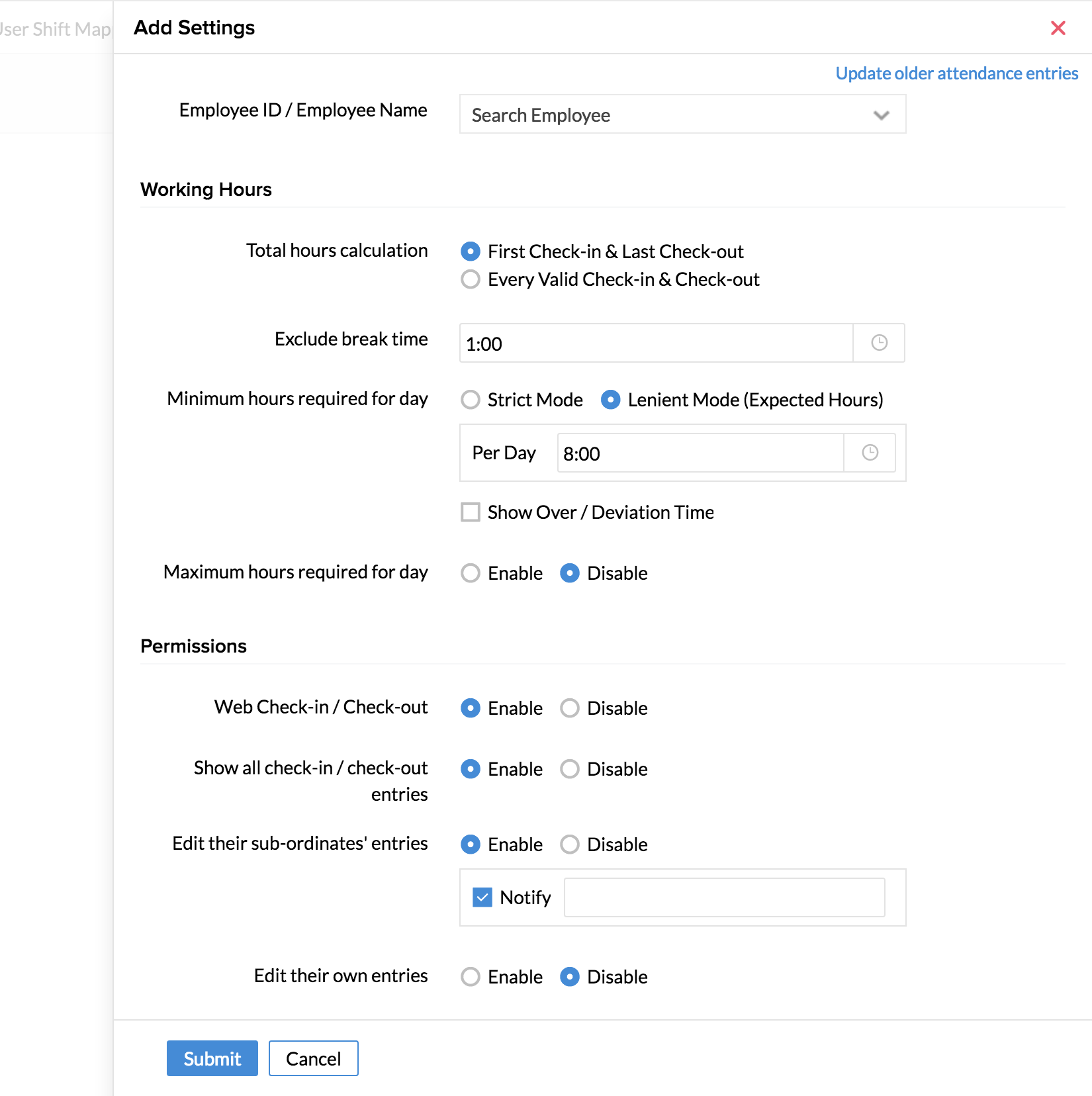The height and width of the screenshot is (1096, 1092).
Task: Click the clock icon beside Per Day hours
Action: (870, 453)
